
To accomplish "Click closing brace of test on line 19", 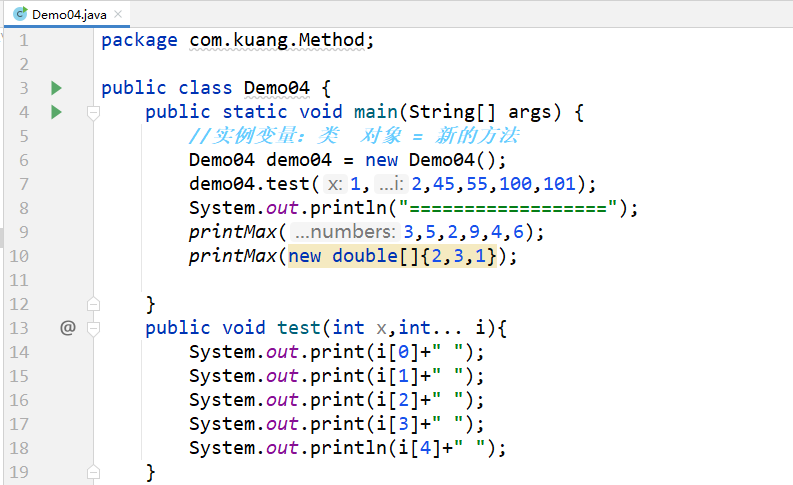I will [150, 473].
